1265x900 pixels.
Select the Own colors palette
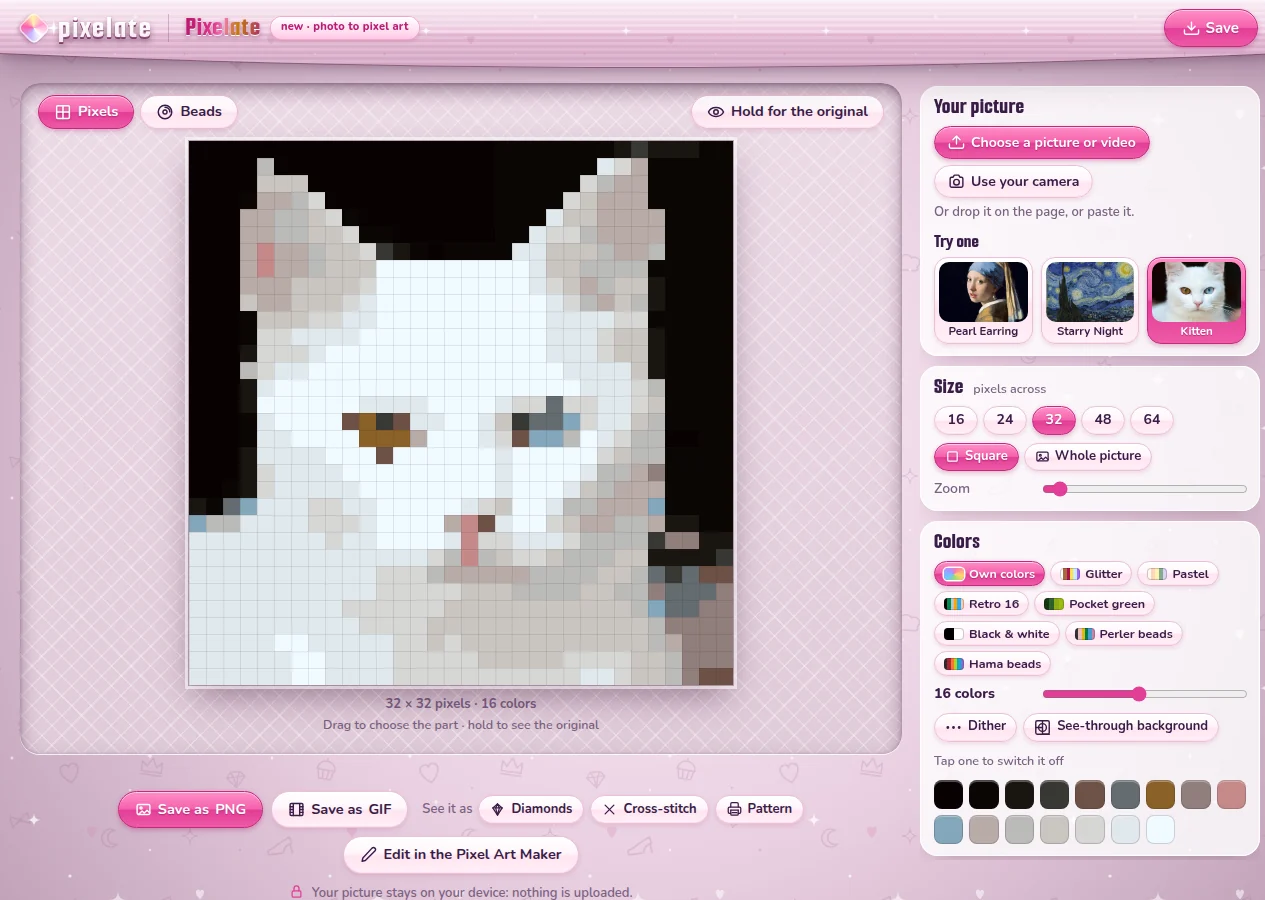[x=989, y=574]
